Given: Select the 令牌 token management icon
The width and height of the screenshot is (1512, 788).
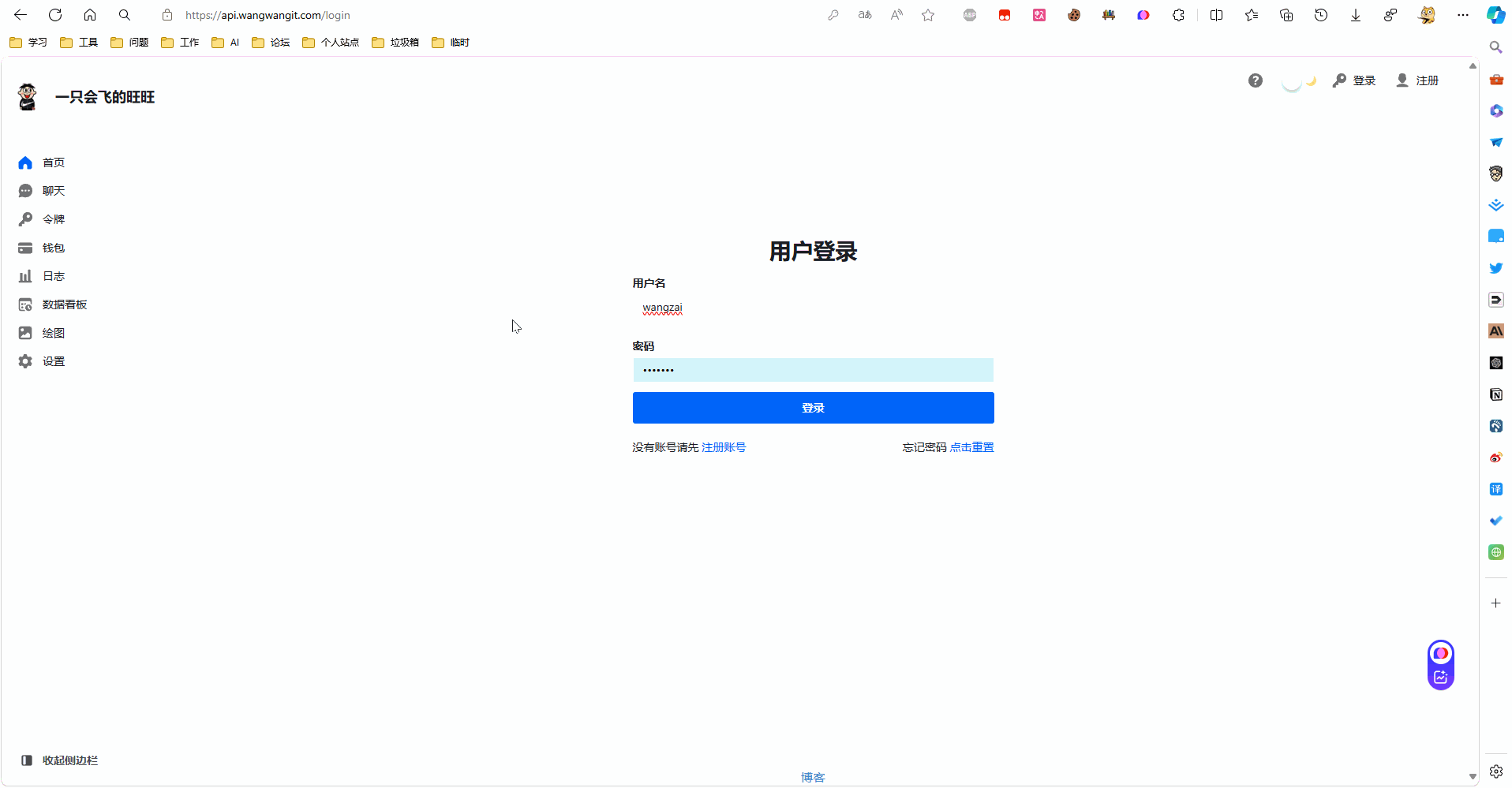Looking at the screenshot, I should point(54,218).
